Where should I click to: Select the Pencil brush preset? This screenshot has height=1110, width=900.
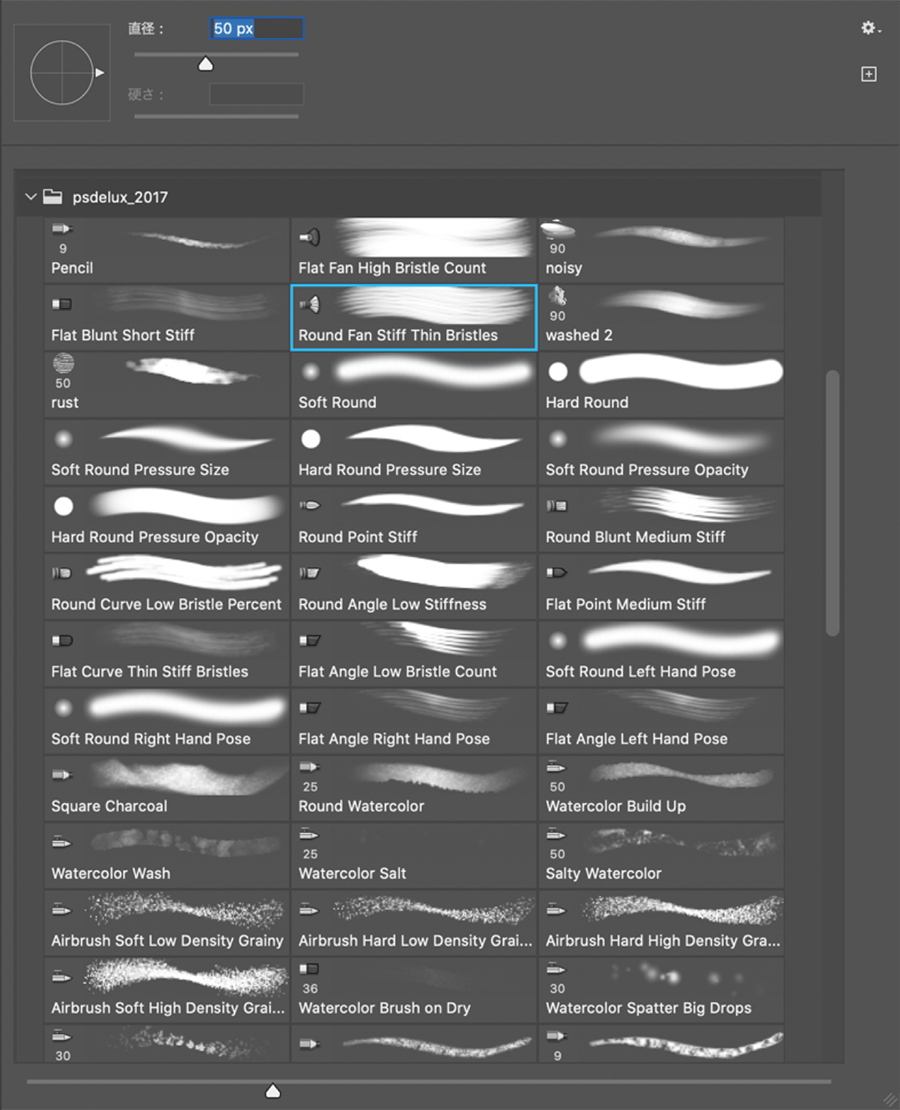166,249
